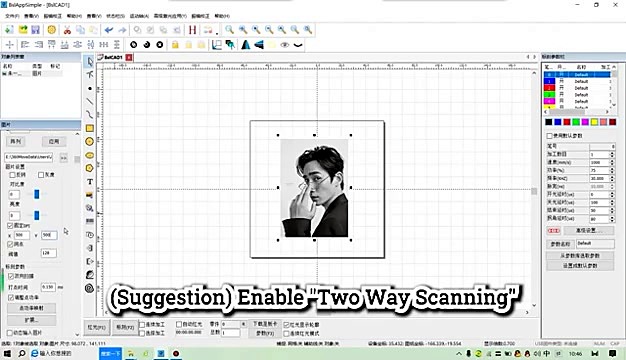Select the straight line drawing tool
Viewport: 626px width, 360px height.
[90, 101]
